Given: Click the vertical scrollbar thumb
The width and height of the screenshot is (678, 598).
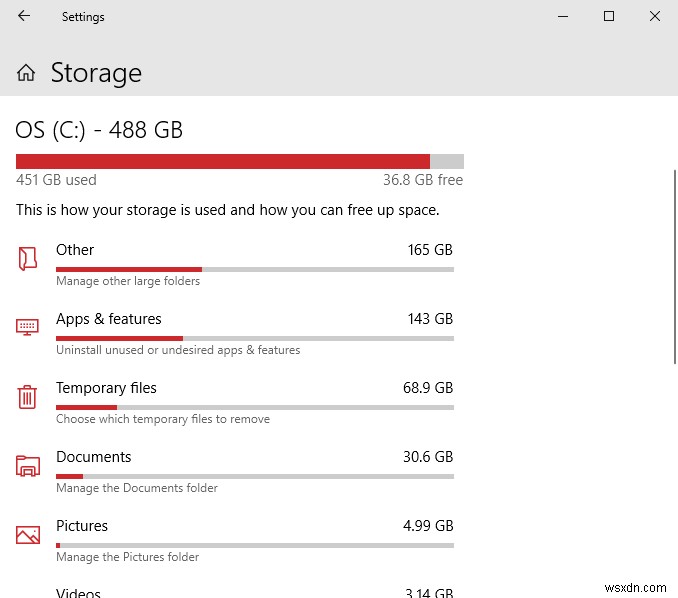Looking at the screenshot, I should (x=674, y=265).
